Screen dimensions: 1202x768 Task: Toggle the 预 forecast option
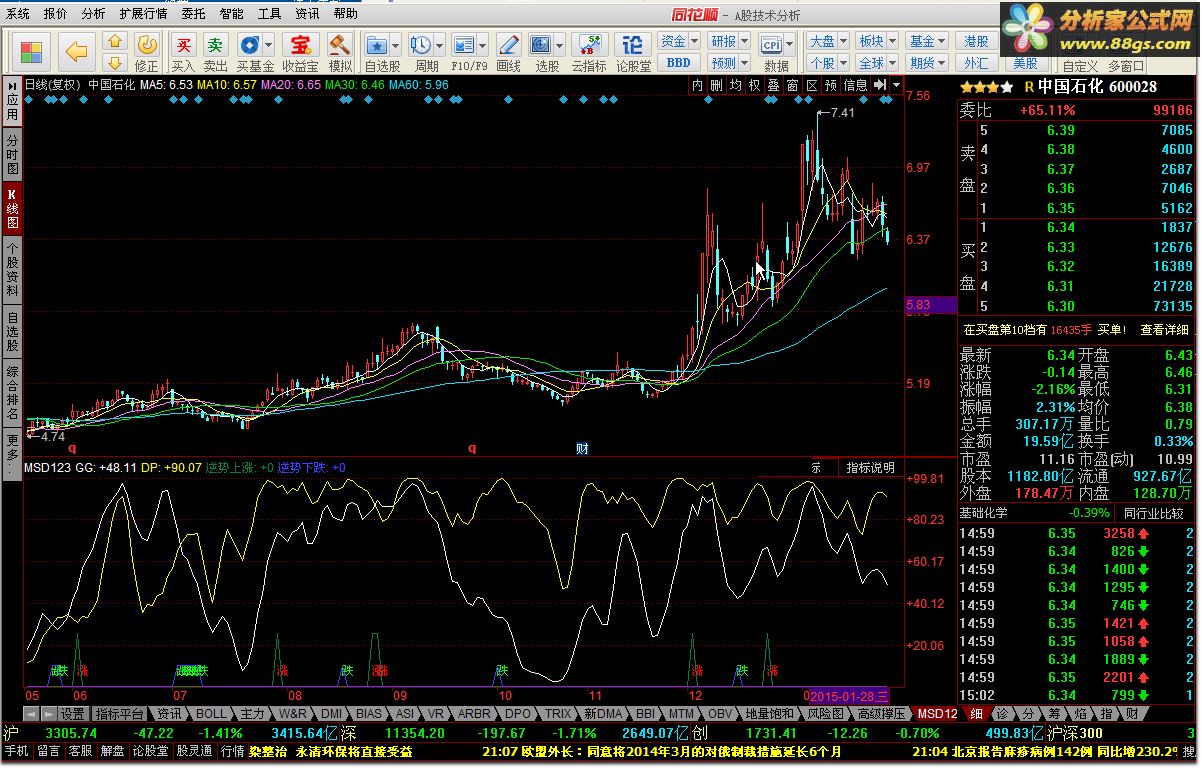[830, 85]
